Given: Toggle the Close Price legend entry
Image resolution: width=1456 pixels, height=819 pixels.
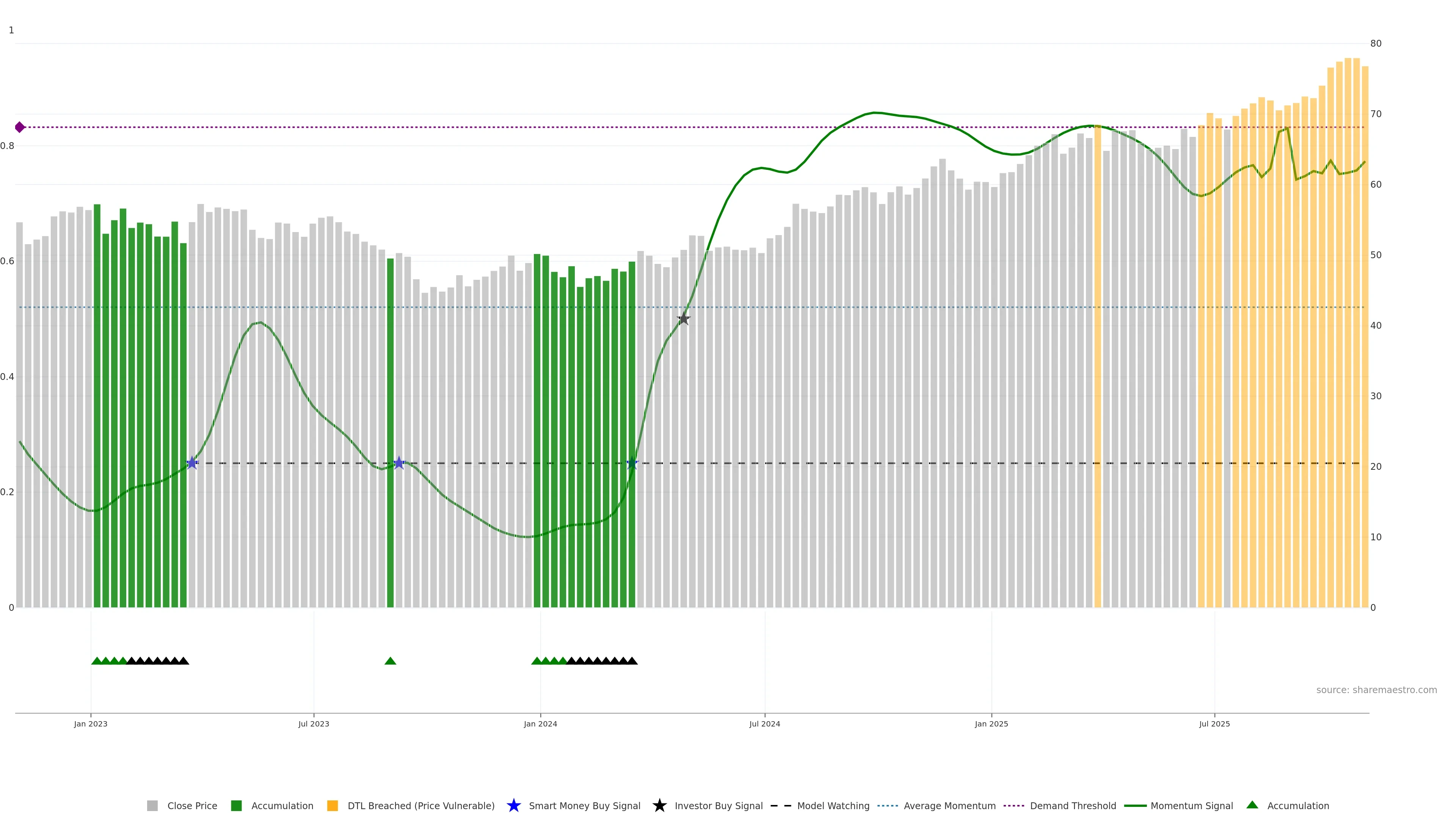Looking at the screenshot, I should tap(191, 805).
